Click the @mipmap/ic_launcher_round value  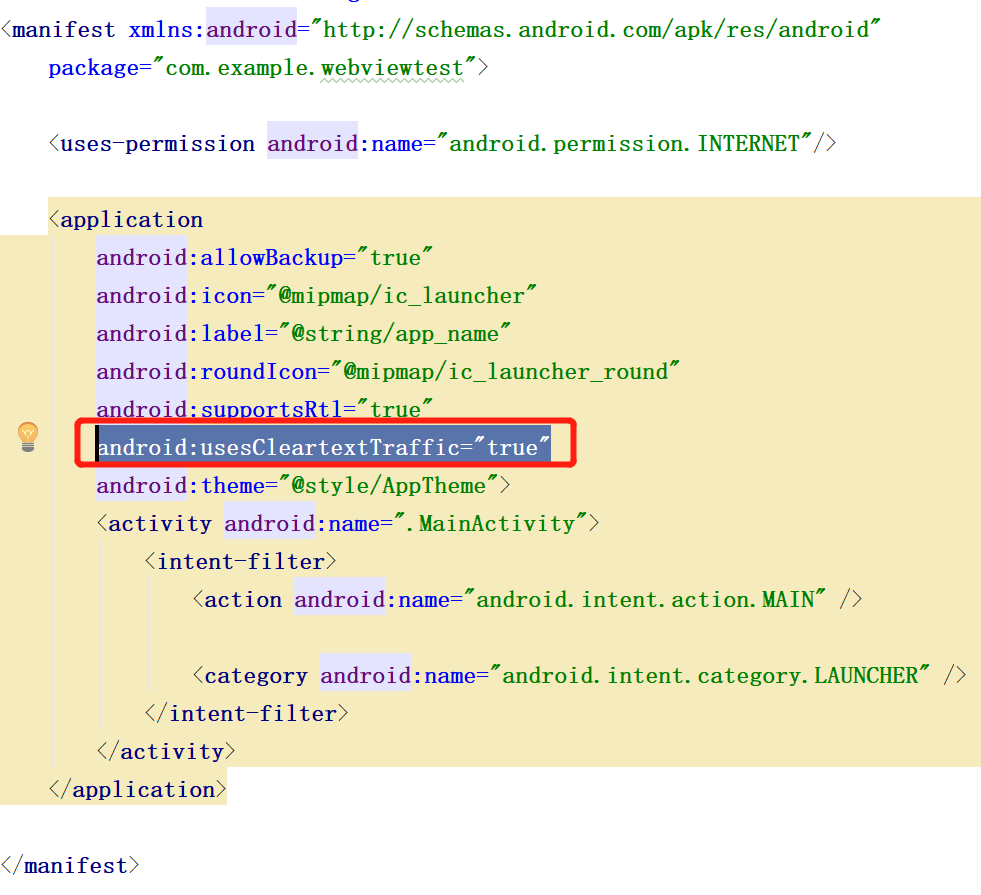pyautogui.click(x=506, y=372)
